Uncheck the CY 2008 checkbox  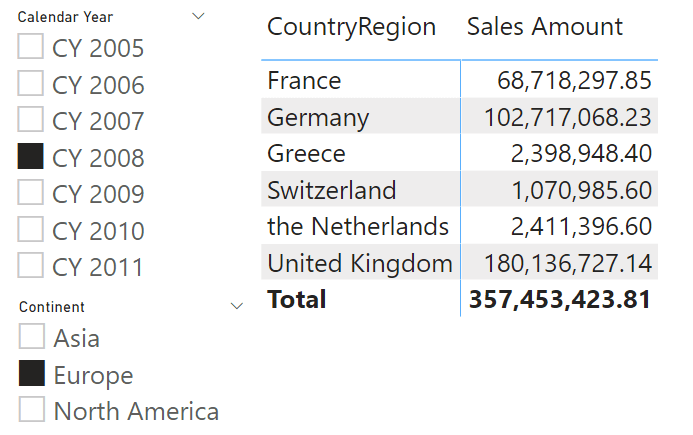click(x=30, y=156)
